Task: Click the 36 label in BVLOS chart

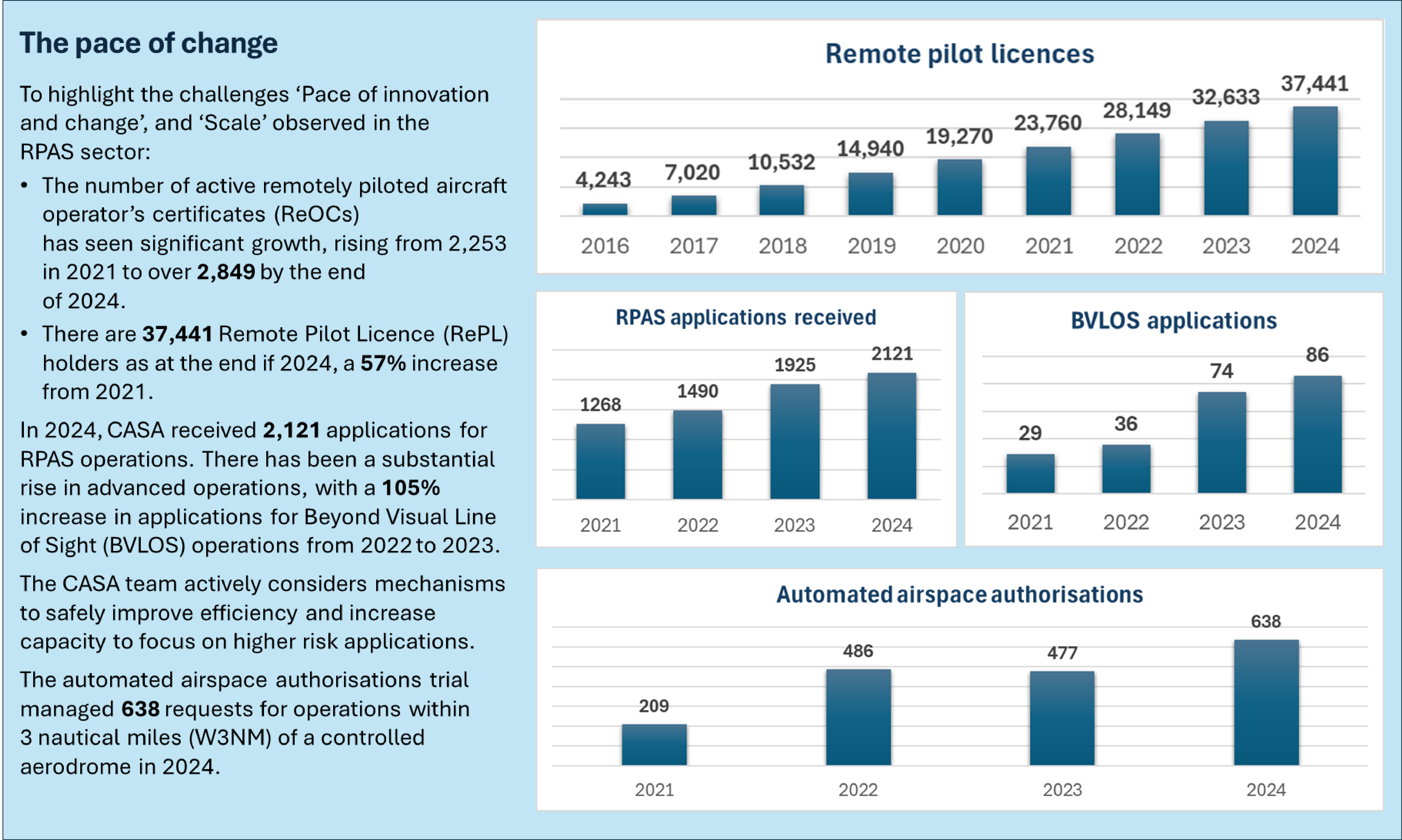Action: (1126, 424)
